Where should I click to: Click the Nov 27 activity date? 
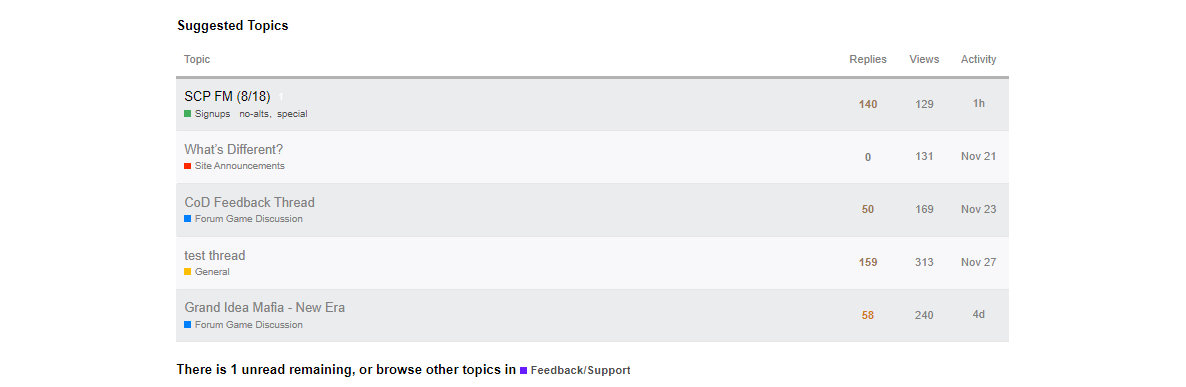(979, 262)
